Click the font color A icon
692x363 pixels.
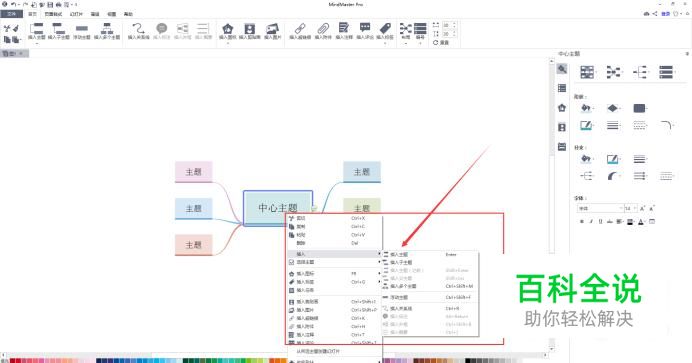[x=641, y=221]
